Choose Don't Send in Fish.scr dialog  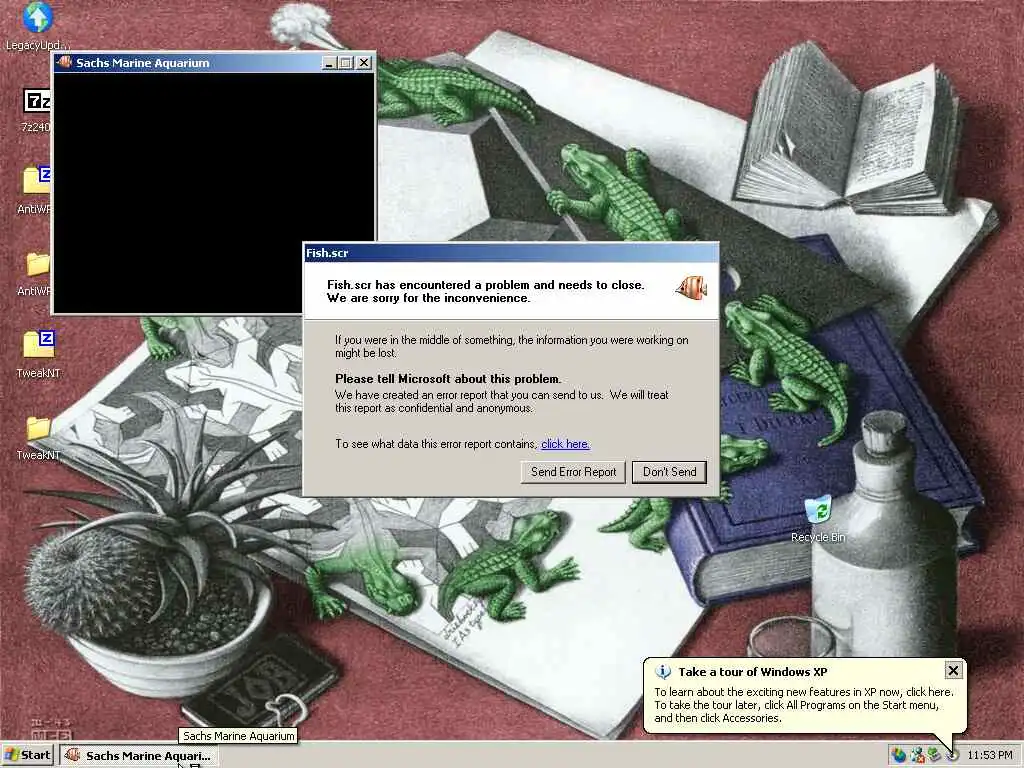point(669,472)
